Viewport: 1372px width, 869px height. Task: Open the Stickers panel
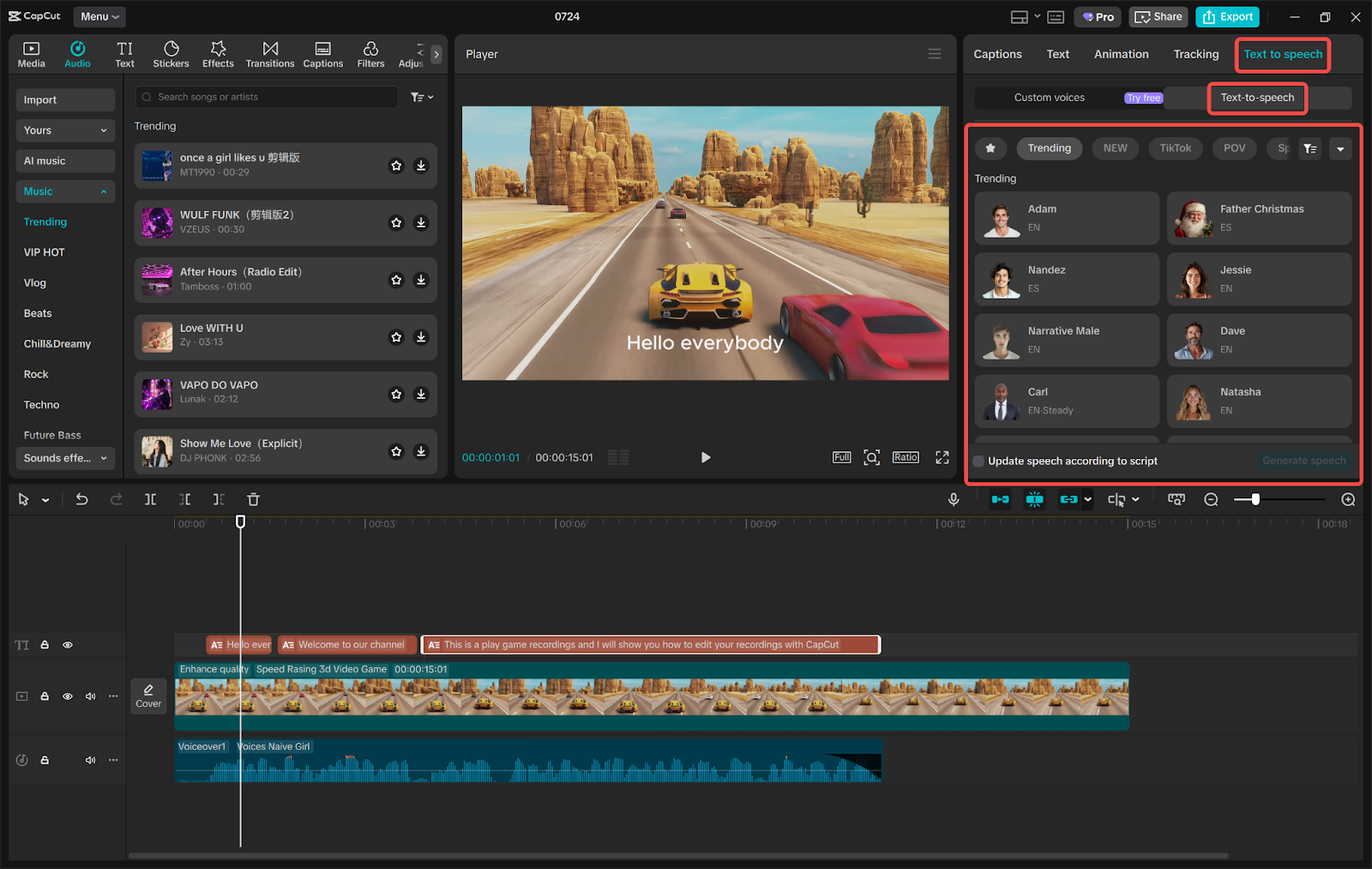click(171, 54)
